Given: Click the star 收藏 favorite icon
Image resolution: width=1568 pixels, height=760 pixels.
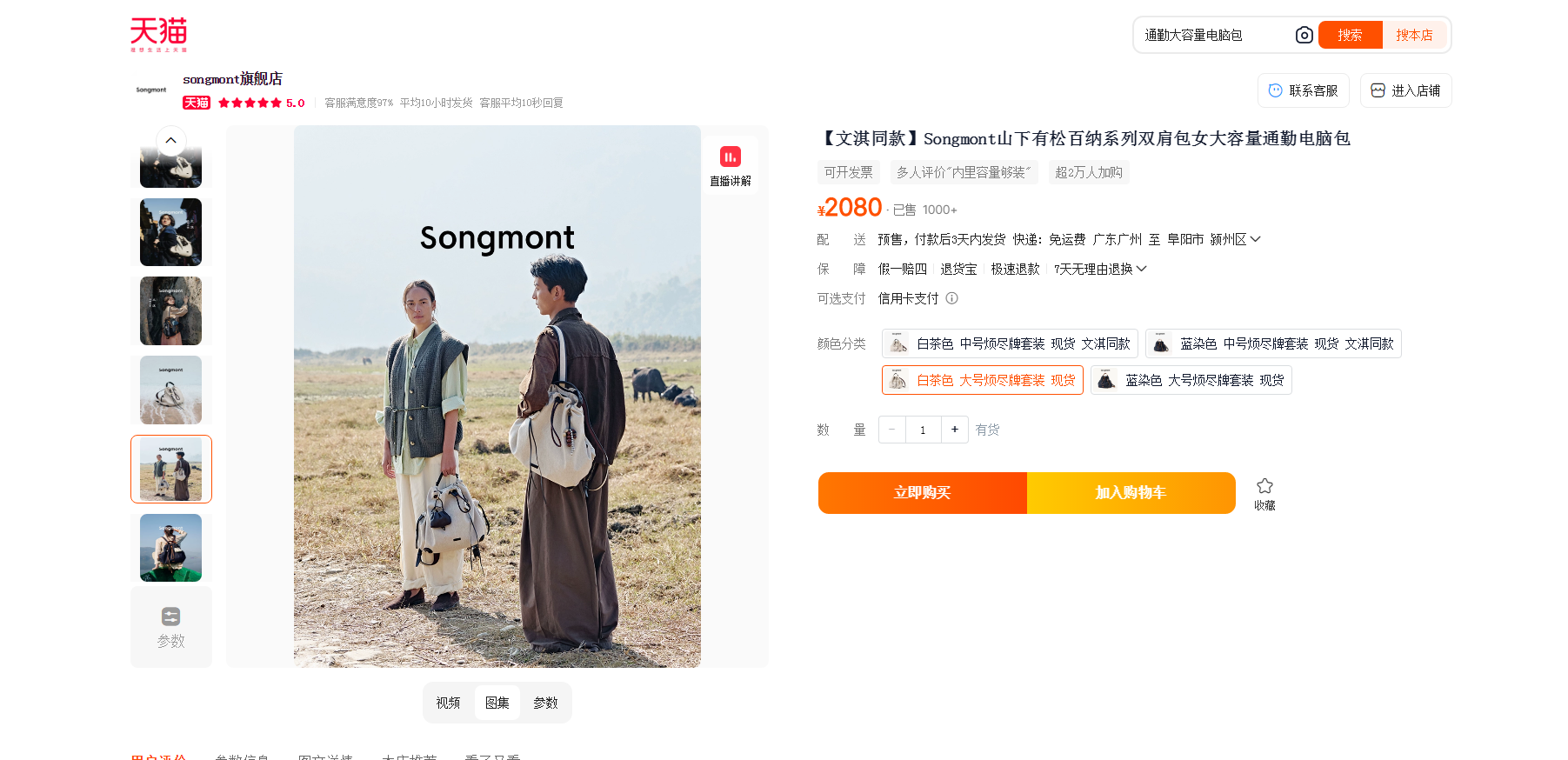Looking at the screenshot, I should (x=1264, y=493).
